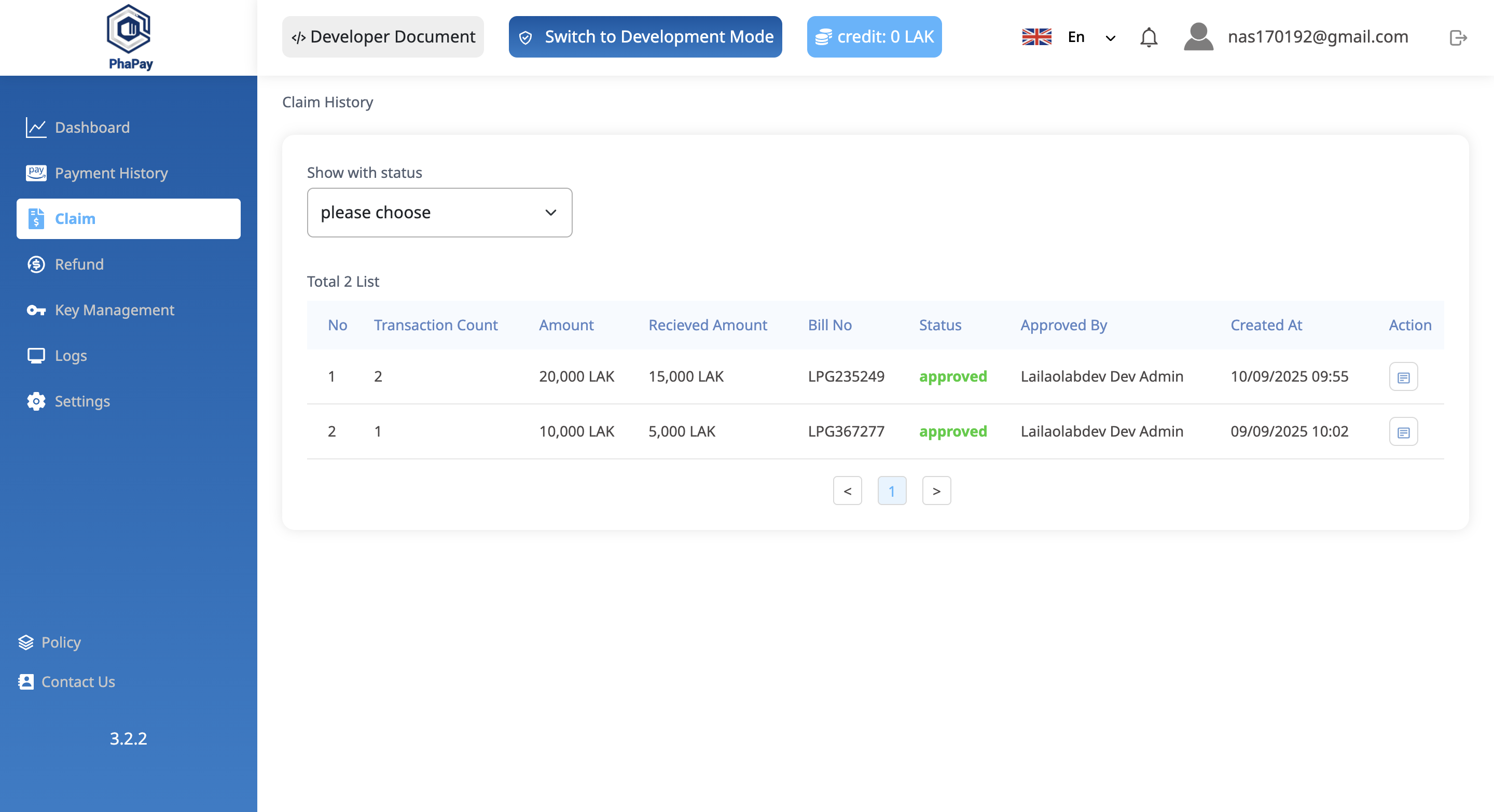Open the 'please choose' status dropdown
The height and width of the screenshot is (812, 1494).
pyautogui.click(x=439, y=213)
